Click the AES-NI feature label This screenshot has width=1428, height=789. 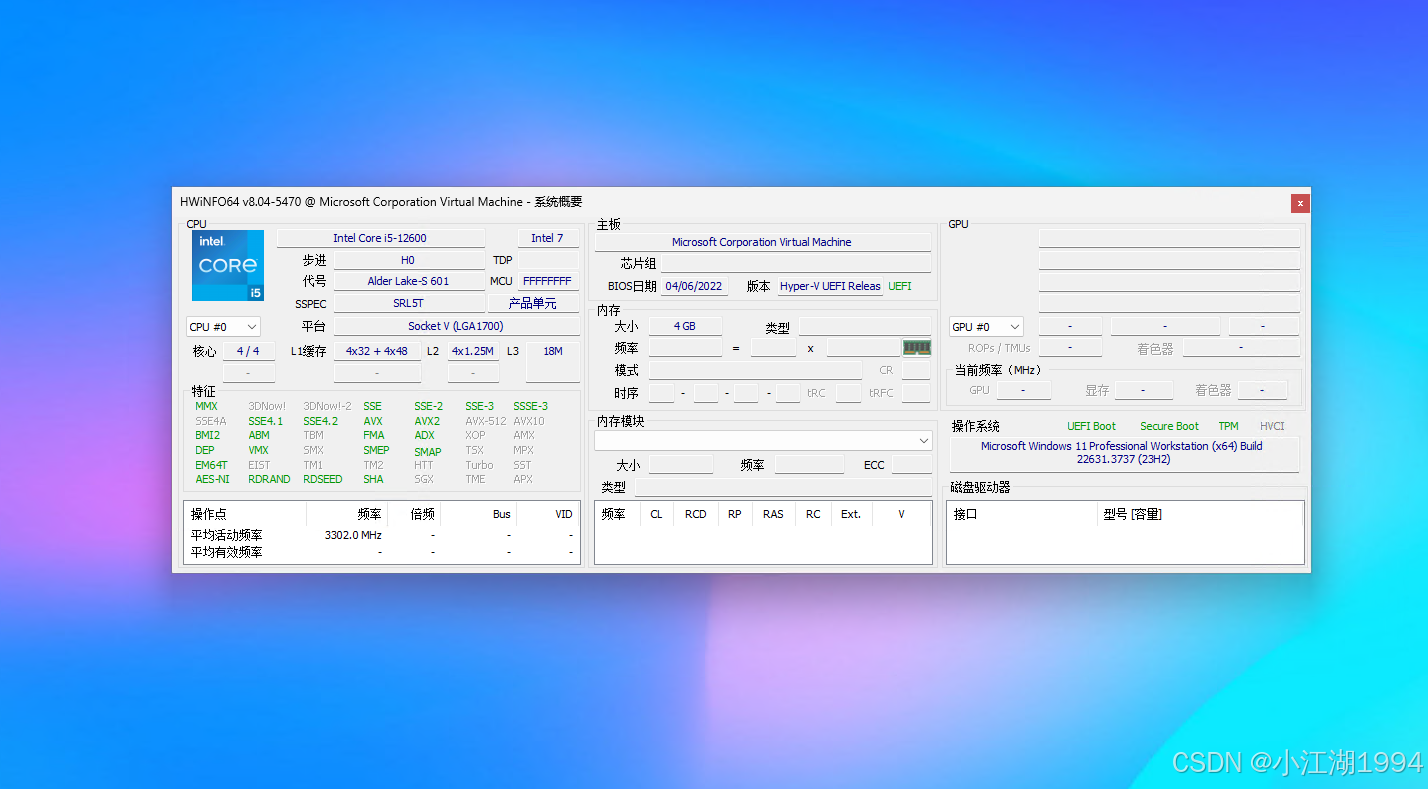pos(212,479)
